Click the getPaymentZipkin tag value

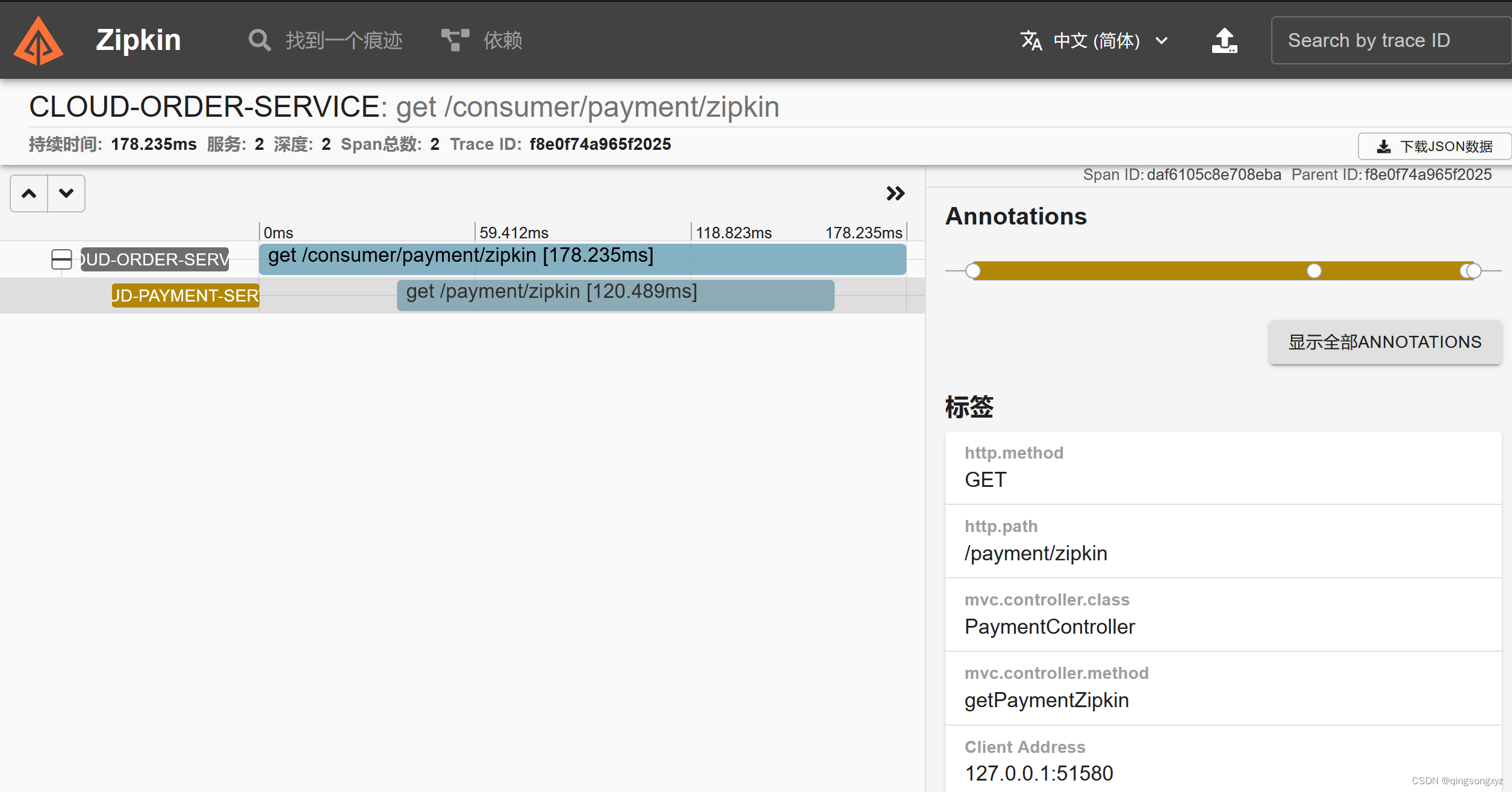1047,700
